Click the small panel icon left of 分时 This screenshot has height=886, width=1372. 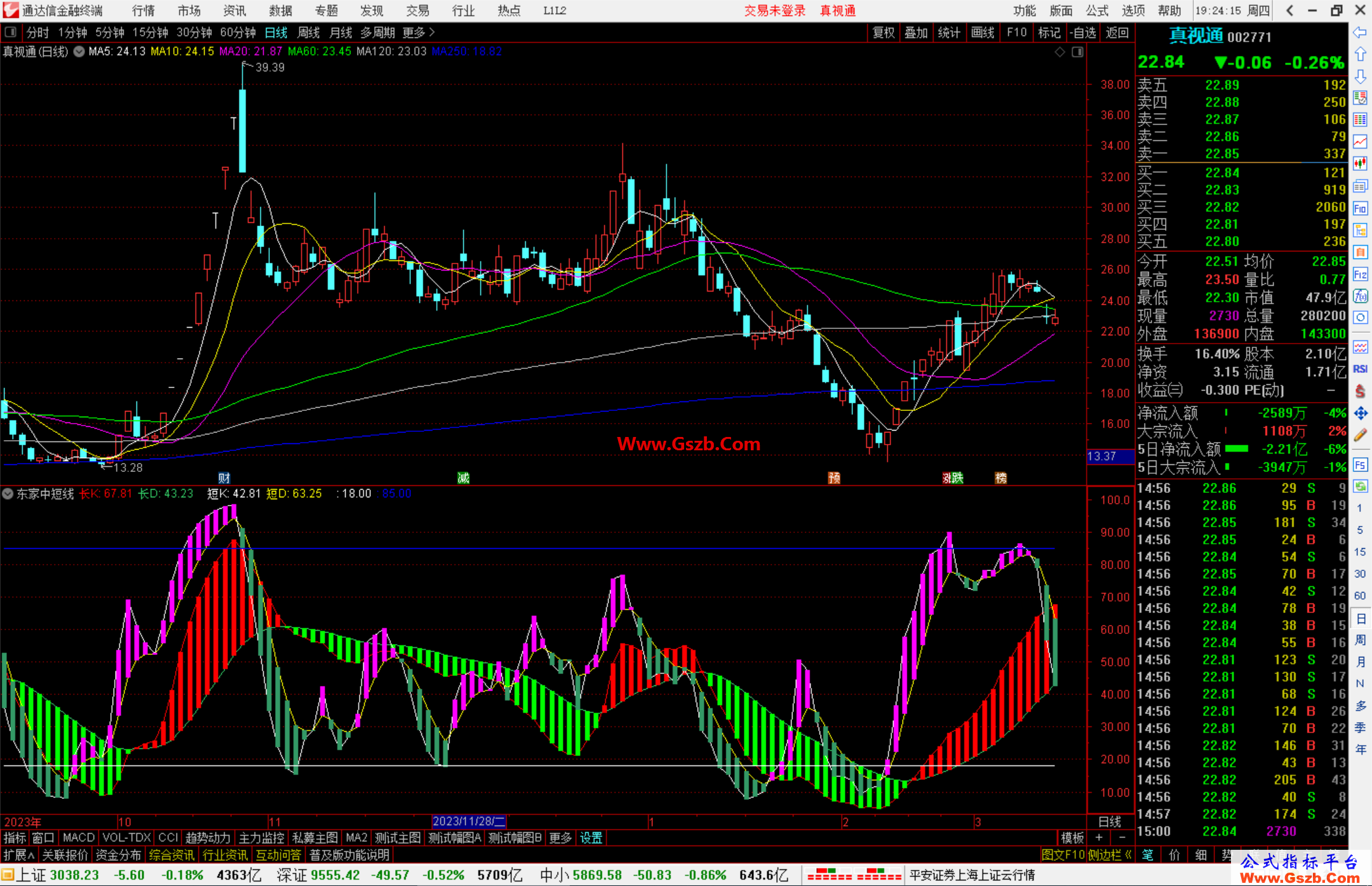(x=11, y=32)
